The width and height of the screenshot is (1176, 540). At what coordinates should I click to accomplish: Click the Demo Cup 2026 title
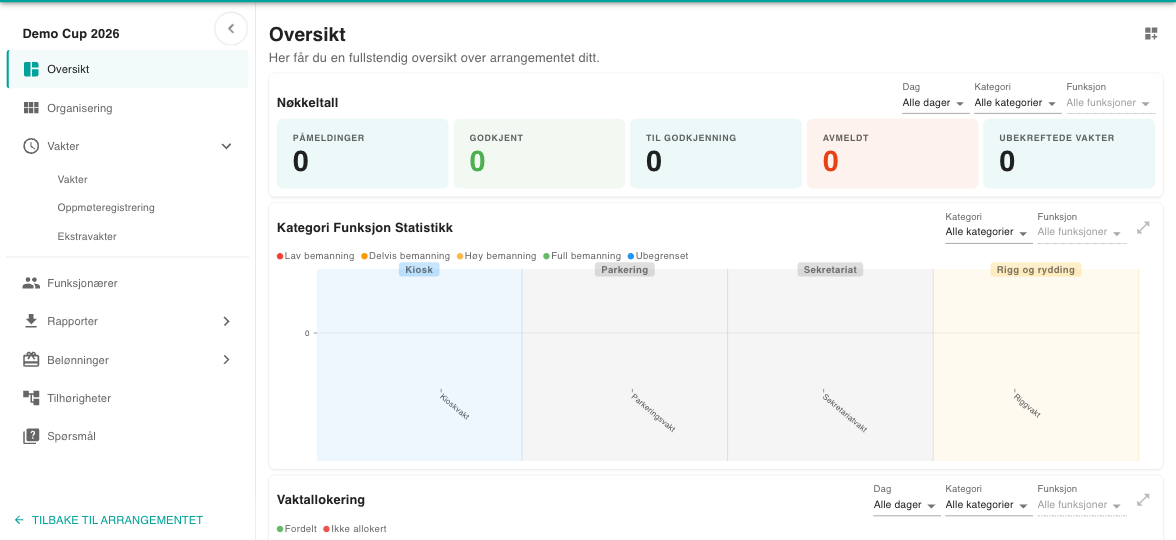(71, 34)
